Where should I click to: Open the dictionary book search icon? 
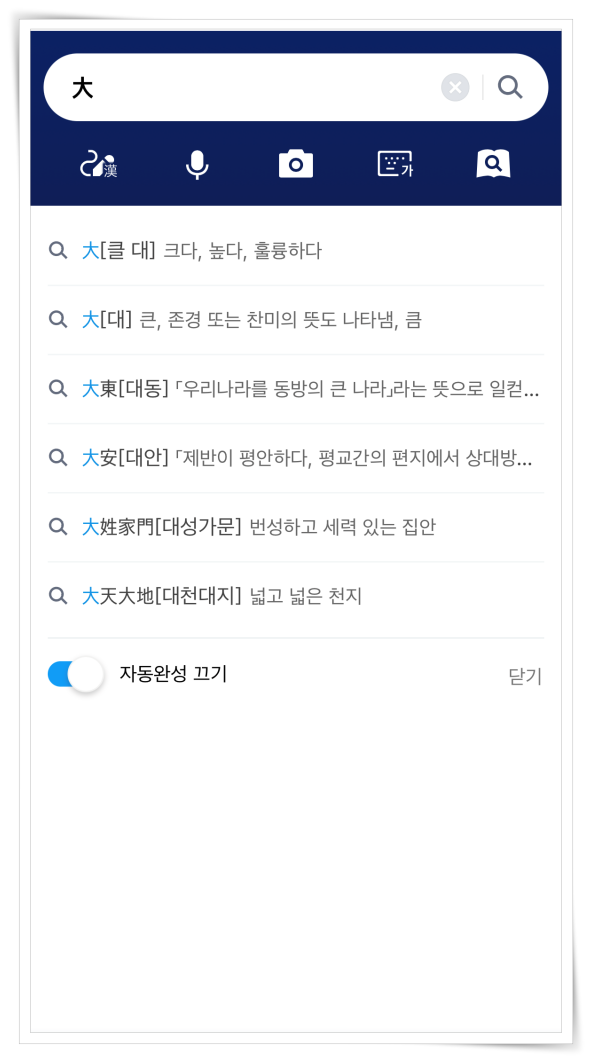point(493,164)
